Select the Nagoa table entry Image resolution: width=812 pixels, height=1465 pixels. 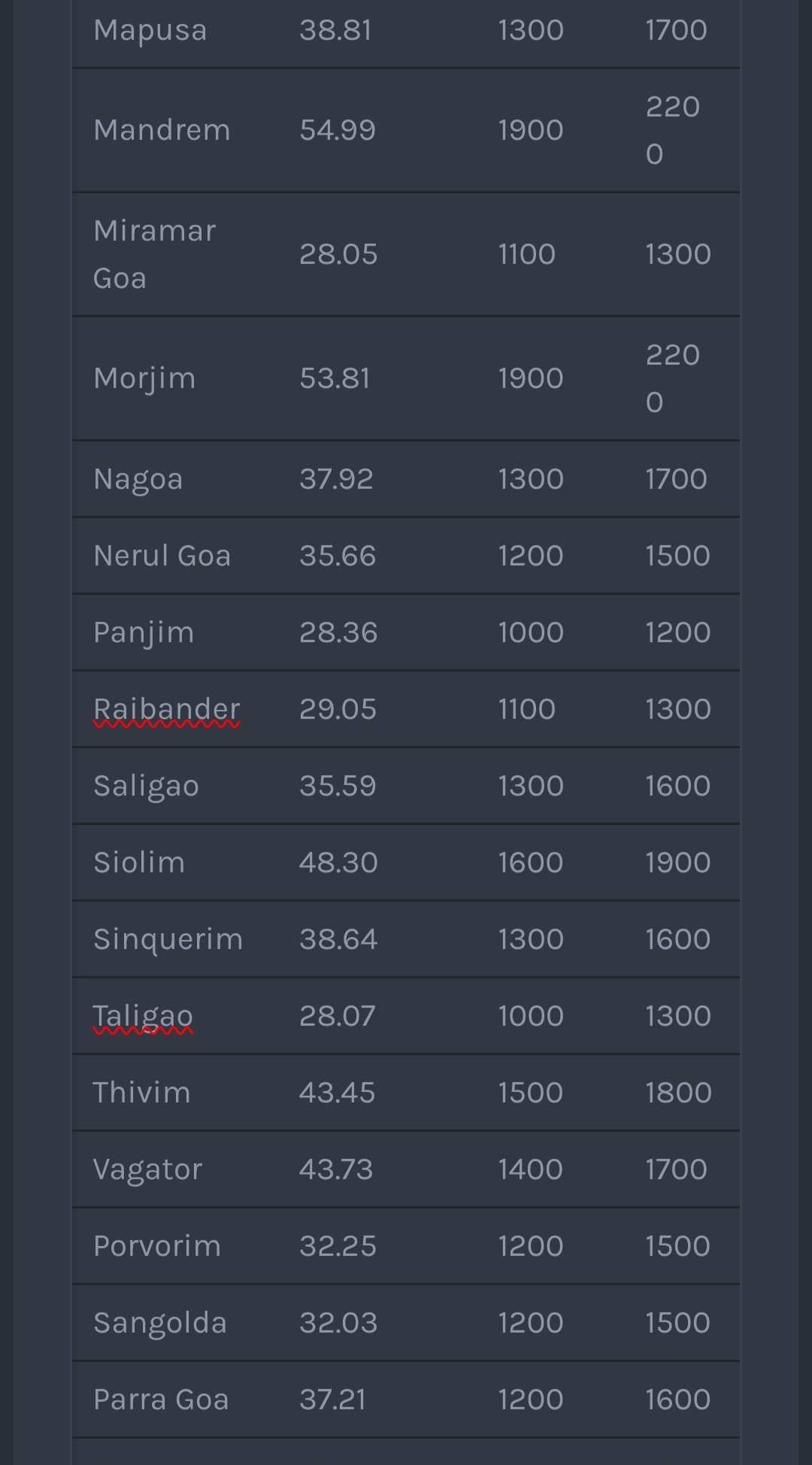(x=138, y=479)
